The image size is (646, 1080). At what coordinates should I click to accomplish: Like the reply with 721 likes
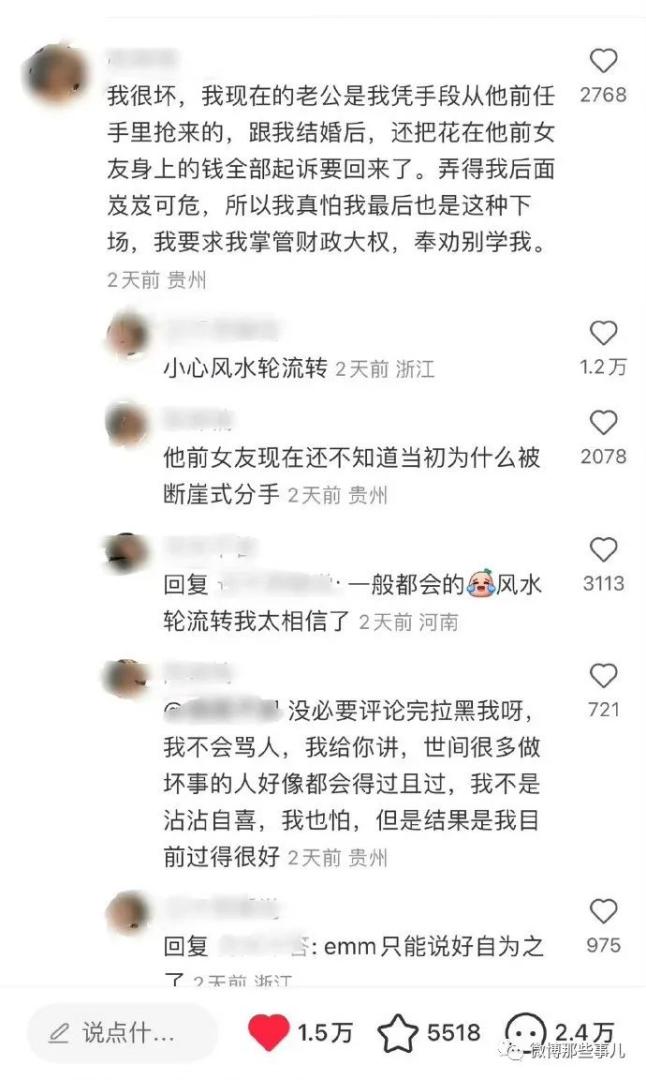[x=603, y=676]
